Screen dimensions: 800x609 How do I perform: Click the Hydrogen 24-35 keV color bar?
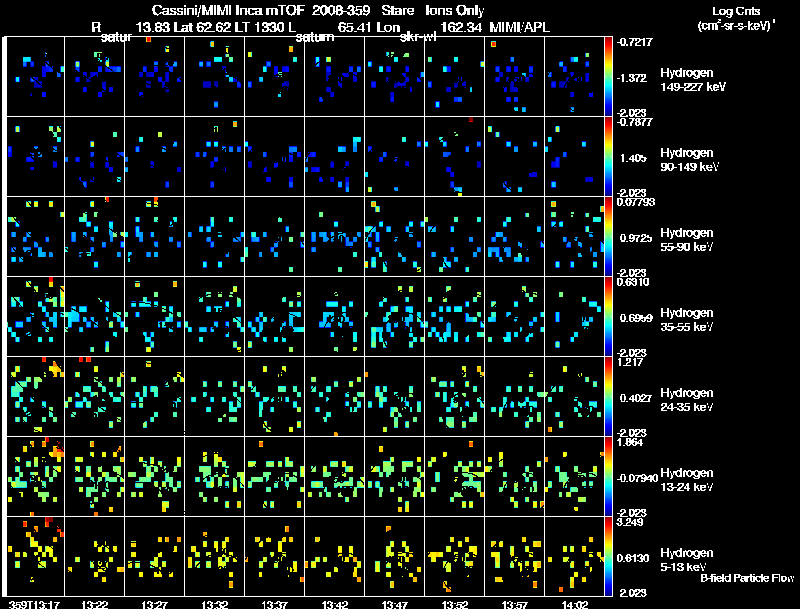(x=608, y=397)
